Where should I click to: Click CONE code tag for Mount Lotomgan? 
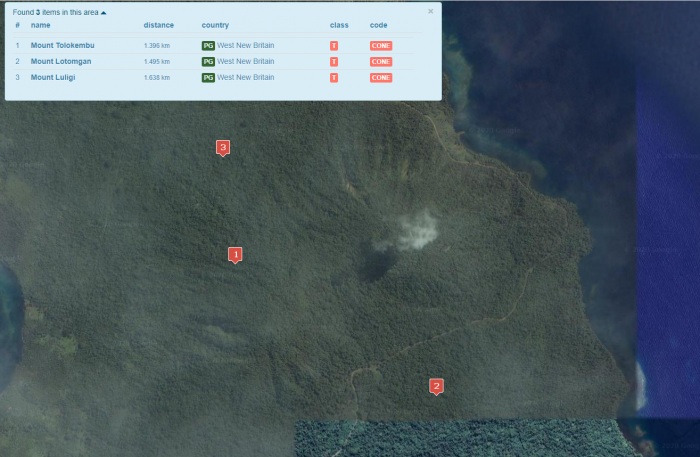tap(381, 62)
